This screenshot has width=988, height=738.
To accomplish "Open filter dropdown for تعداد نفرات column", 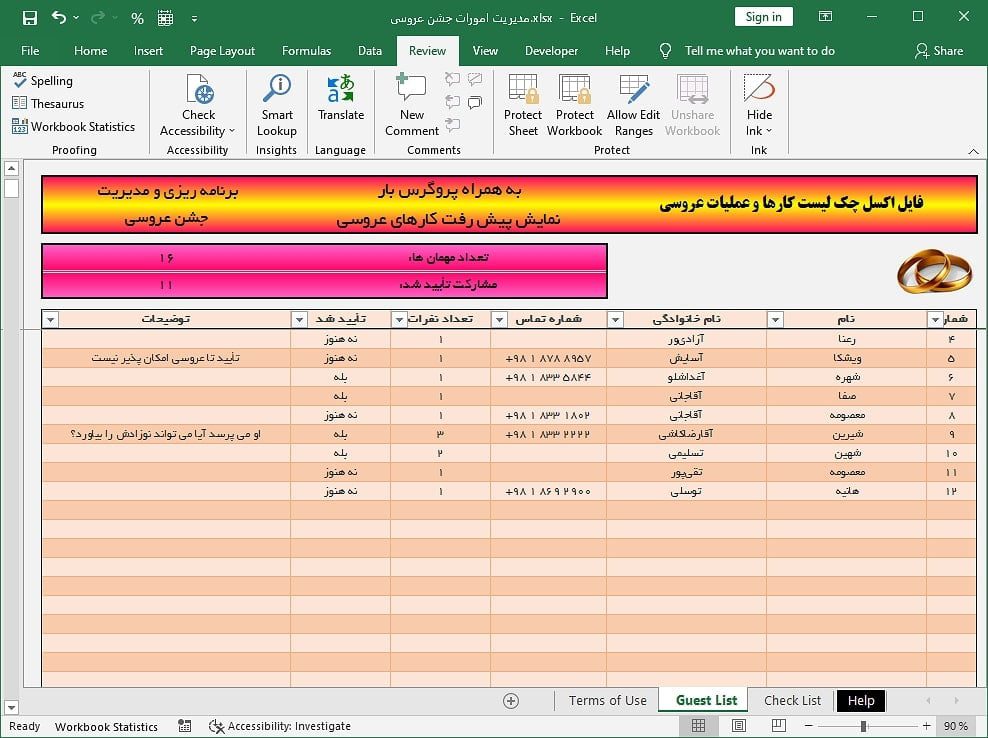I will click(399, 320).
